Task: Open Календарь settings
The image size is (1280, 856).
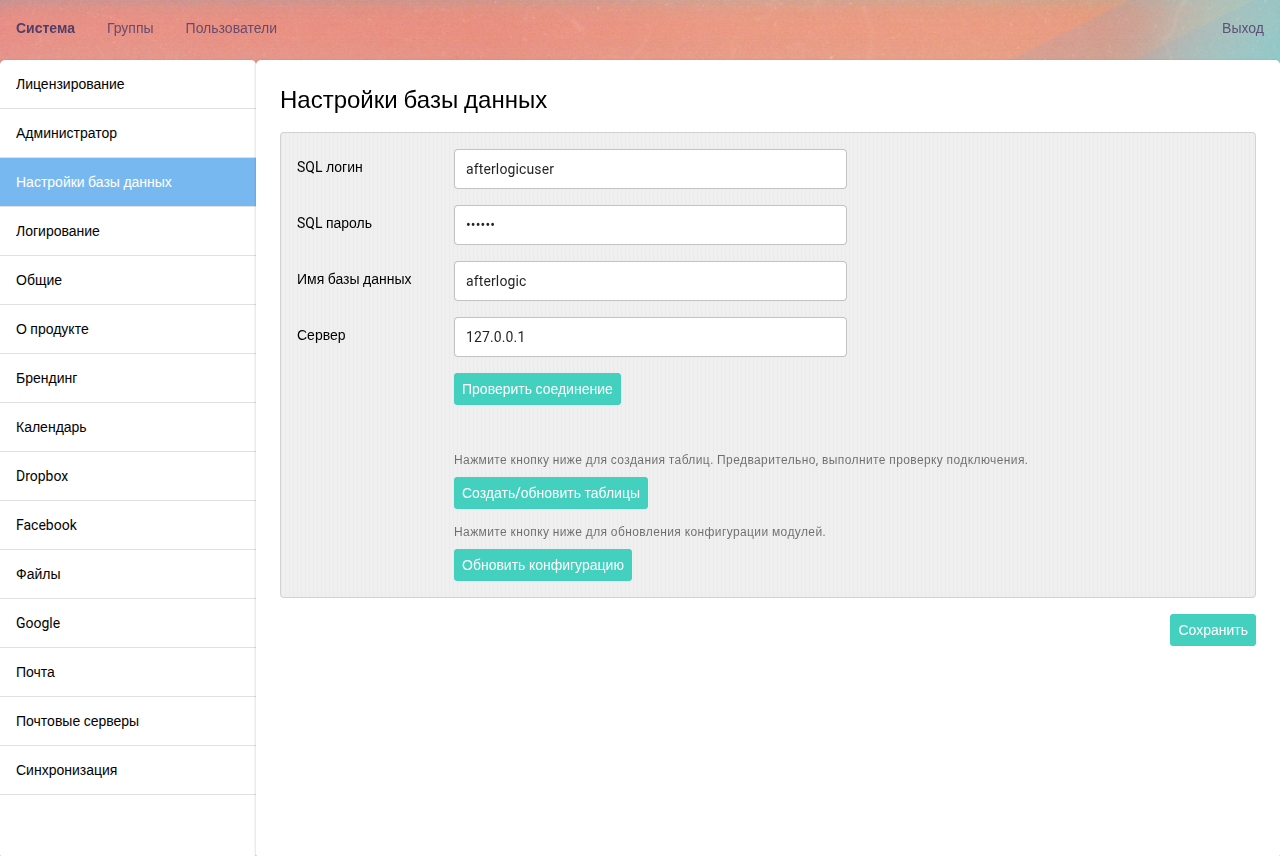Action: (x=51, y=427)
